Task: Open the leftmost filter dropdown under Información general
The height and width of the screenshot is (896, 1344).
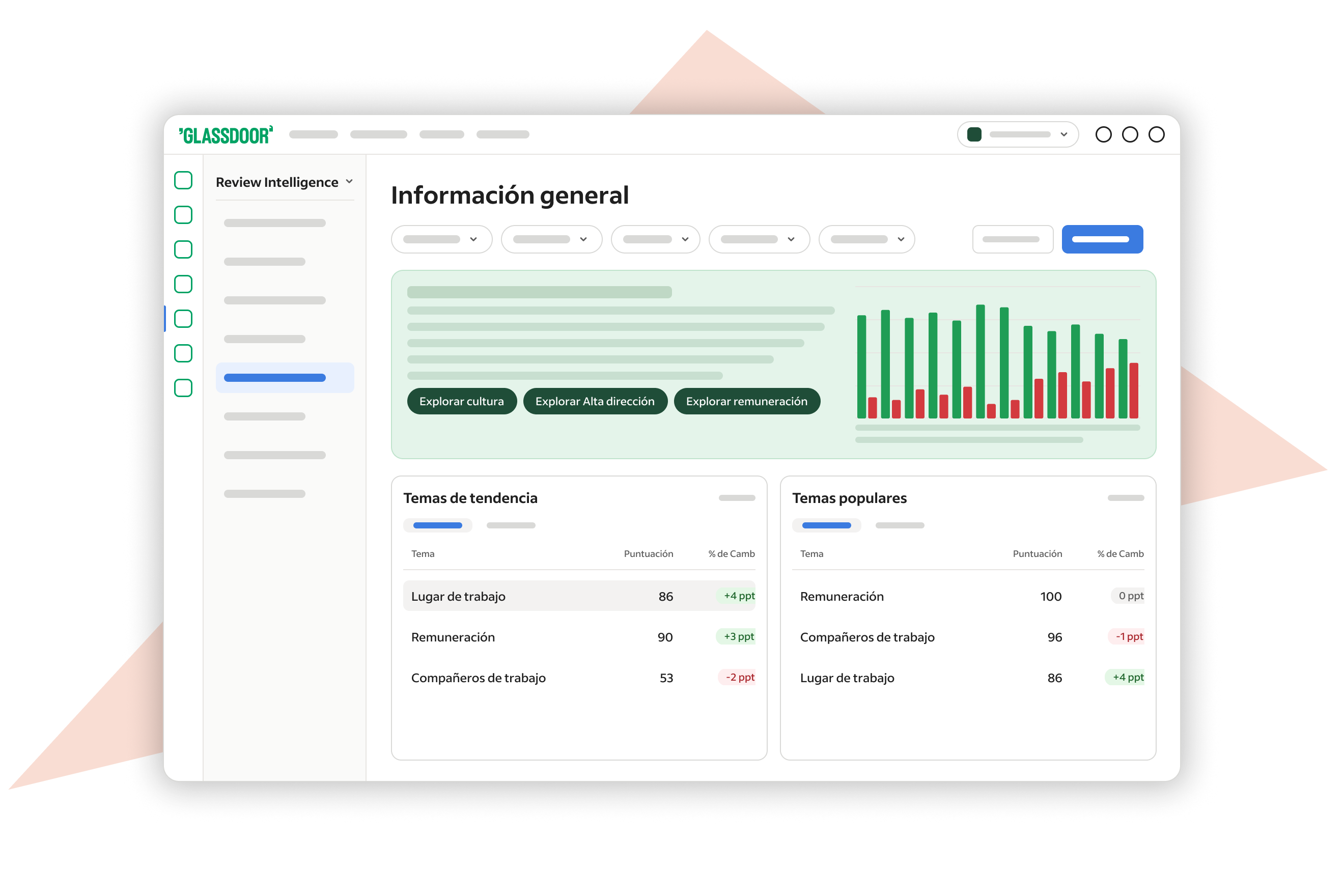Action: tap(442, 239)
